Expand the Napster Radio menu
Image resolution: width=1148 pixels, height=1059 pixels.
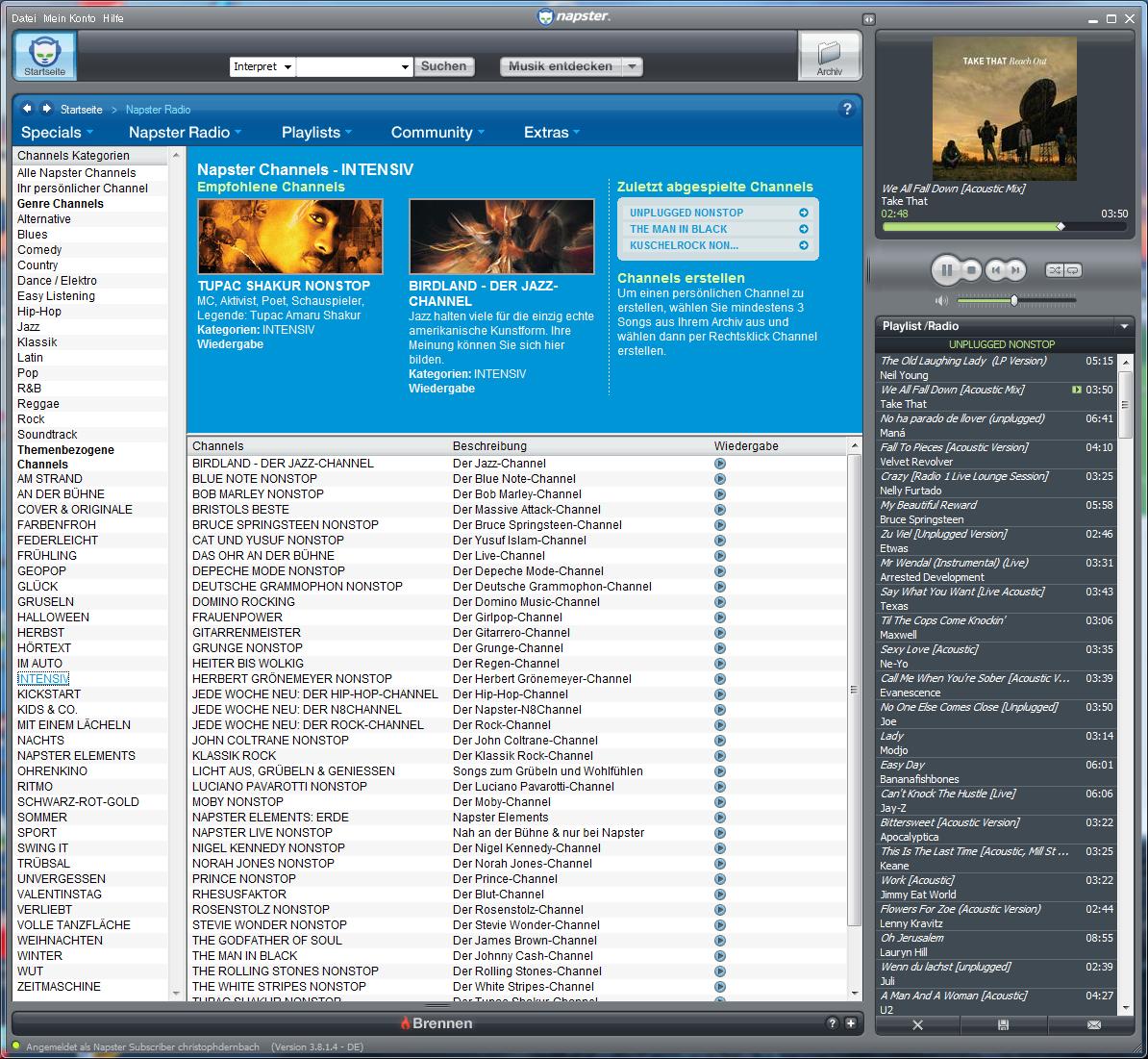pyautogui.click(x=185, y=133)
